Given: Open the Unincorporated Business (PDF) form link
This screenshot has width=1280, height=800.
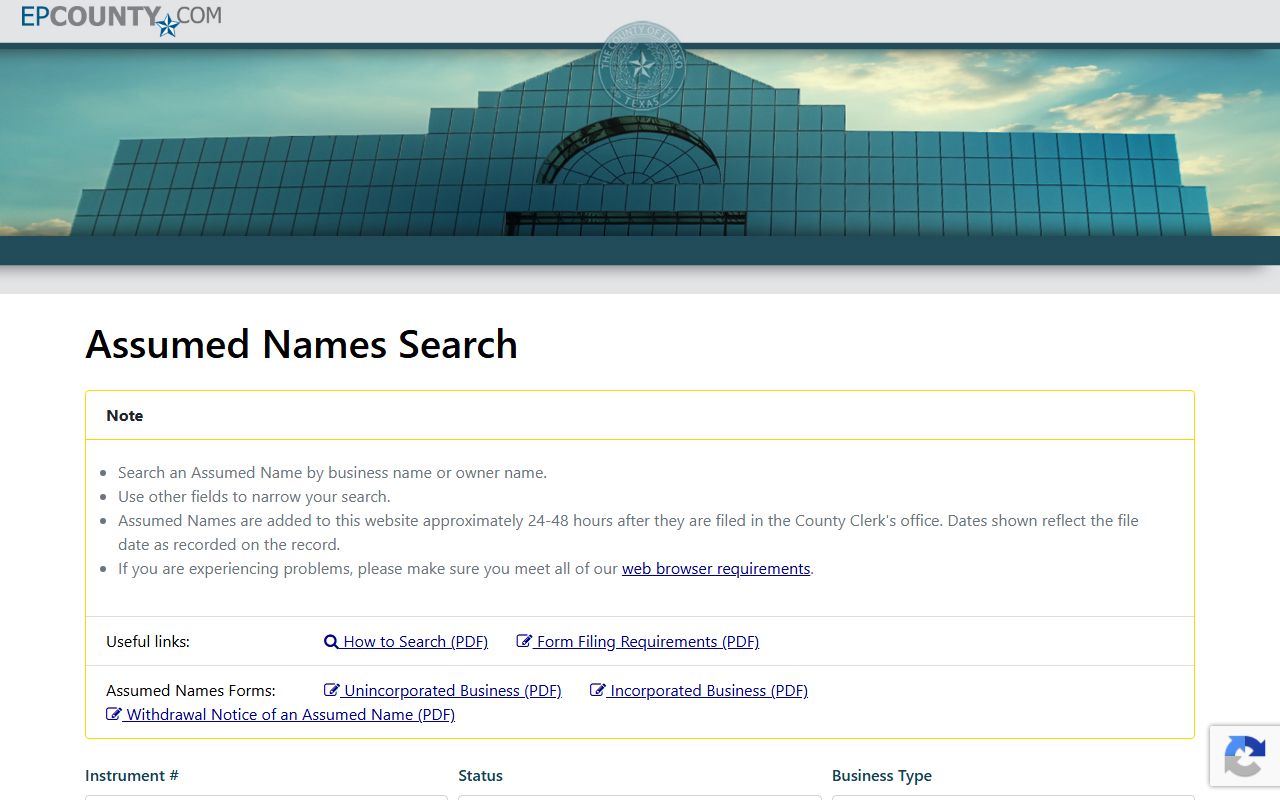Looking at the screenshot, I should [443, 691].
